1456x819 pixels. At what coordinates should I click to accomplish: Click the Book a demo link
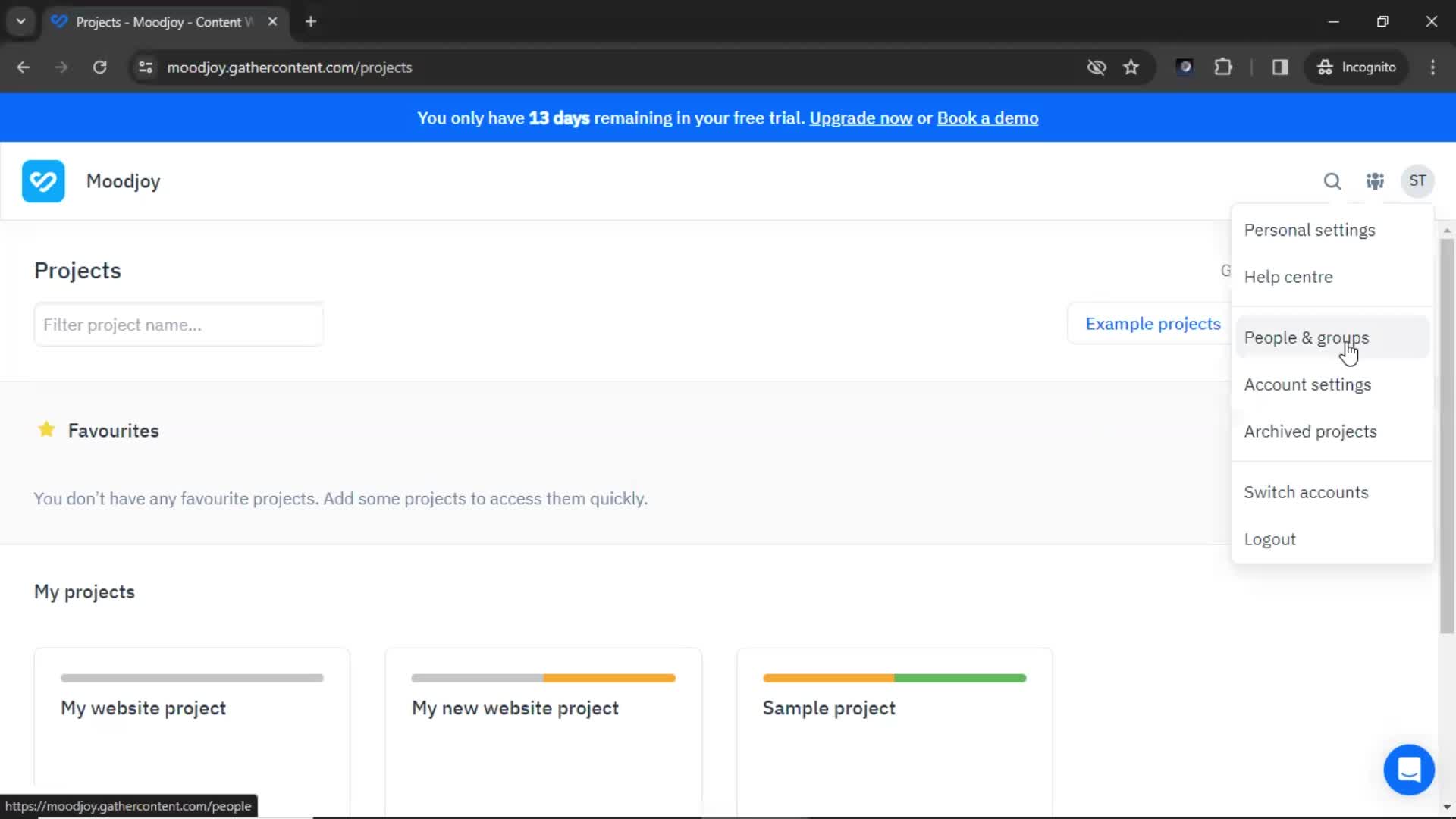coord(987,118)
